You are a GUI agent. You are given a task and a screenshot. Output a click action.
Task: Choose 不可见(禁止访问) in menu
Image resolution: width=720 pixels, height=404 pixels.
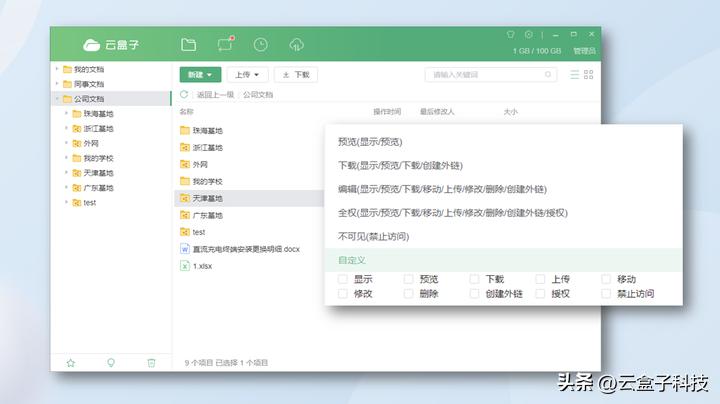coord(503,236)
